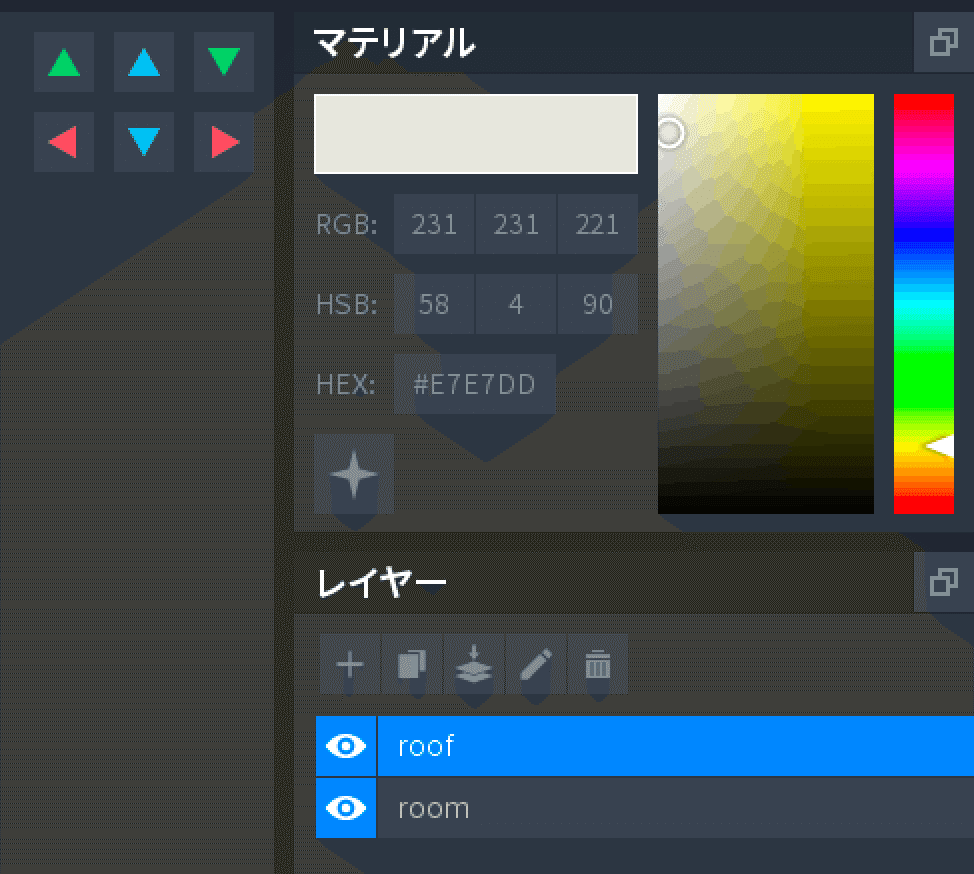974x874 pixels.
Task: Select the room layer
Action: pos(676,808)
